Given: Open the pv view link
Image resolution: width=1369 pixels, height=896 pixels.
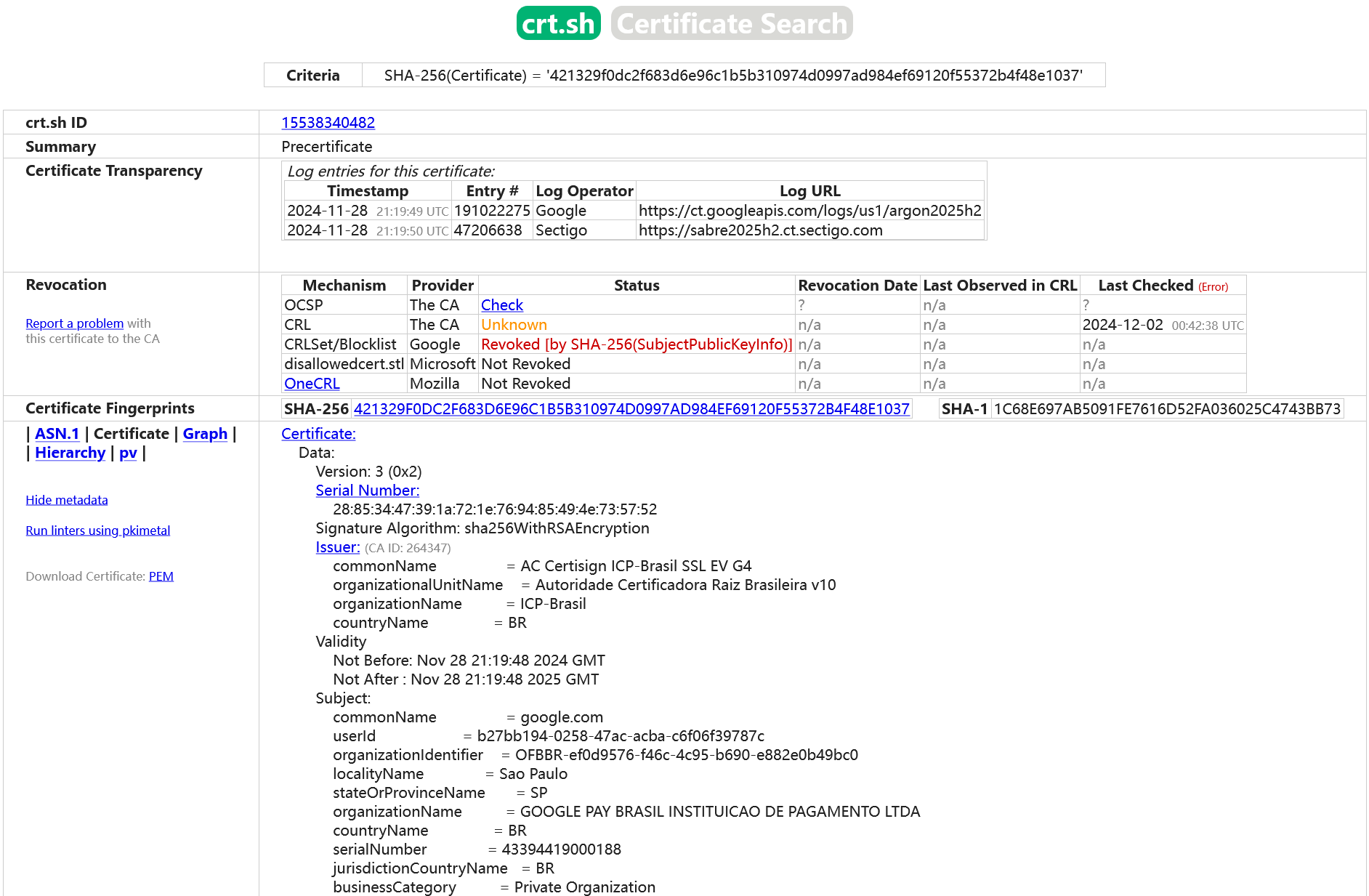Looking at the screenshot, I should (128, 453).
